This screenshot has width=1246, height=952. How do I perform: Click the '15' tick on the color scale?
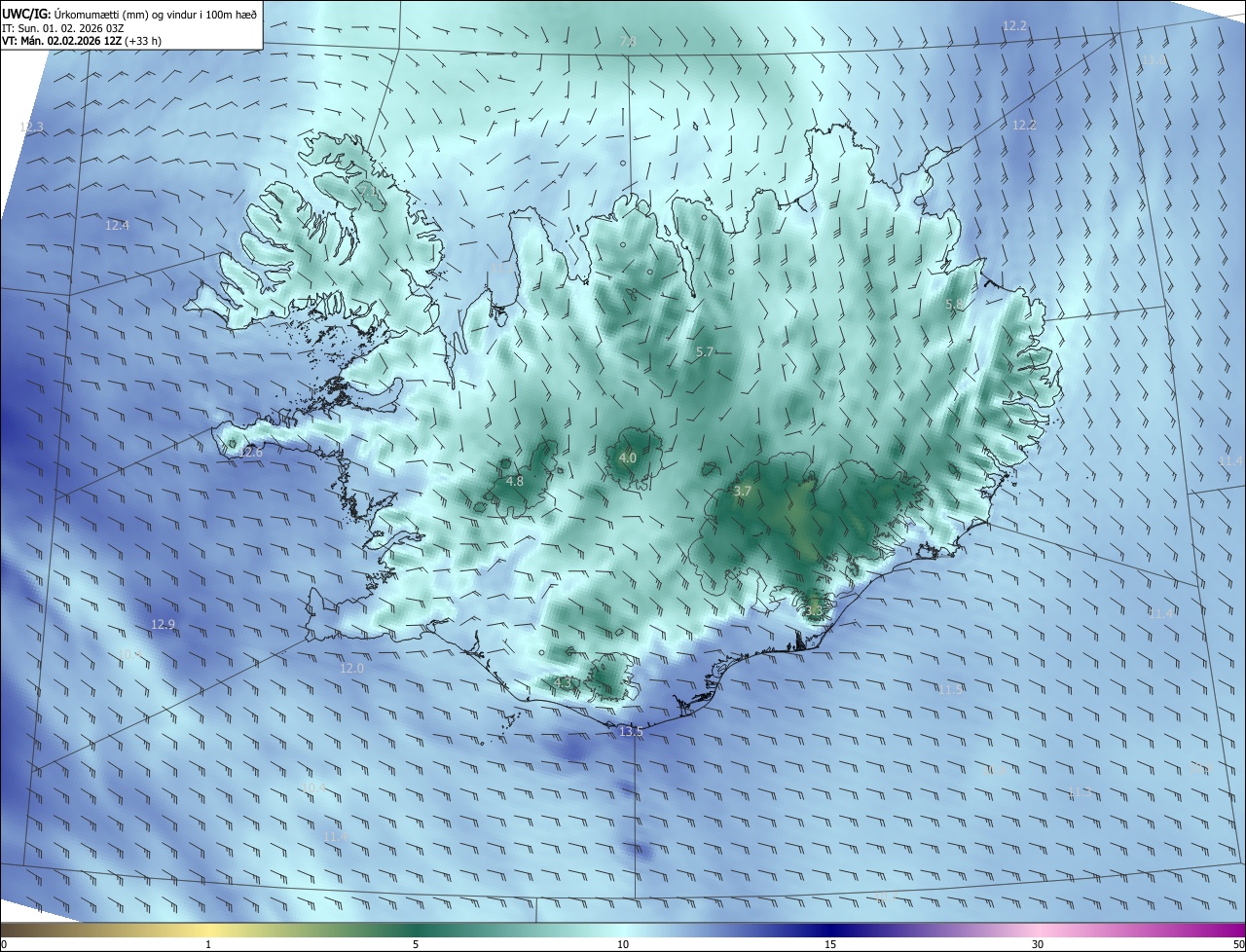click(x=830, y=944)
